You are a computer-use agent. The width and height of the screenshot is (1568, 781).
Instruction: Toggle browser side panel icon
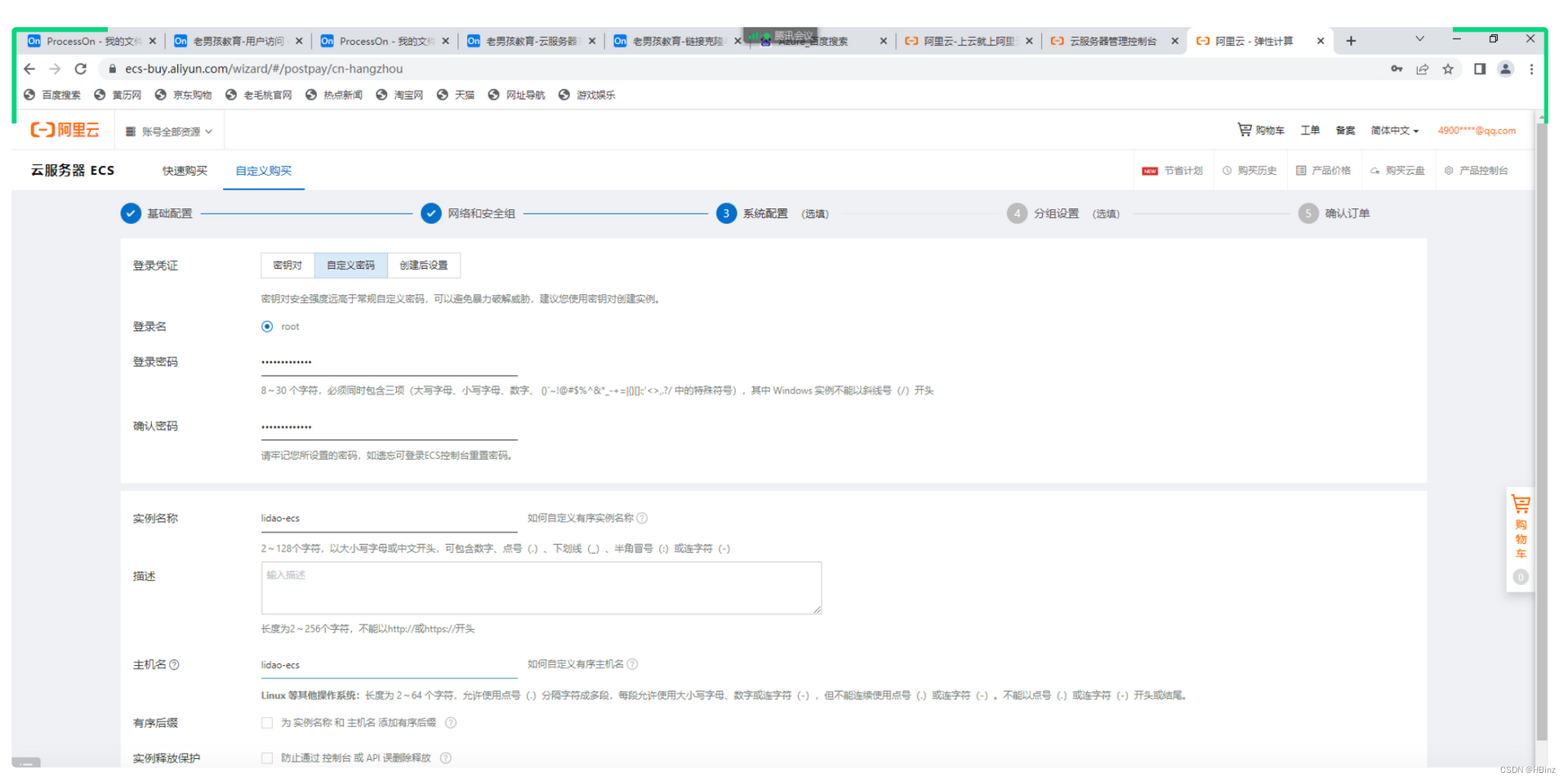click(x=1479, y=69)
